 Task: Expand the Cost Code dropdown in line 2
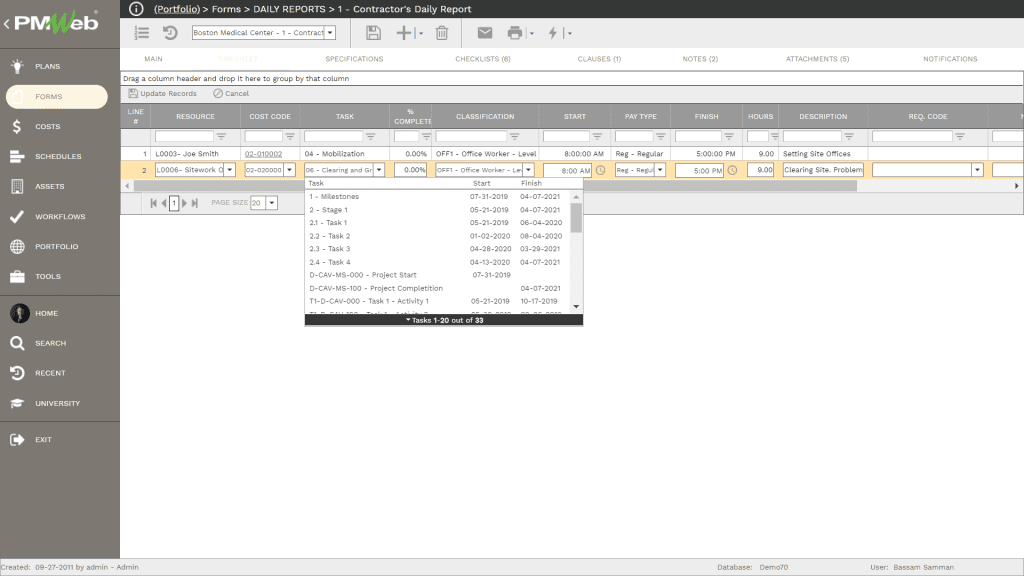[289, 170]
